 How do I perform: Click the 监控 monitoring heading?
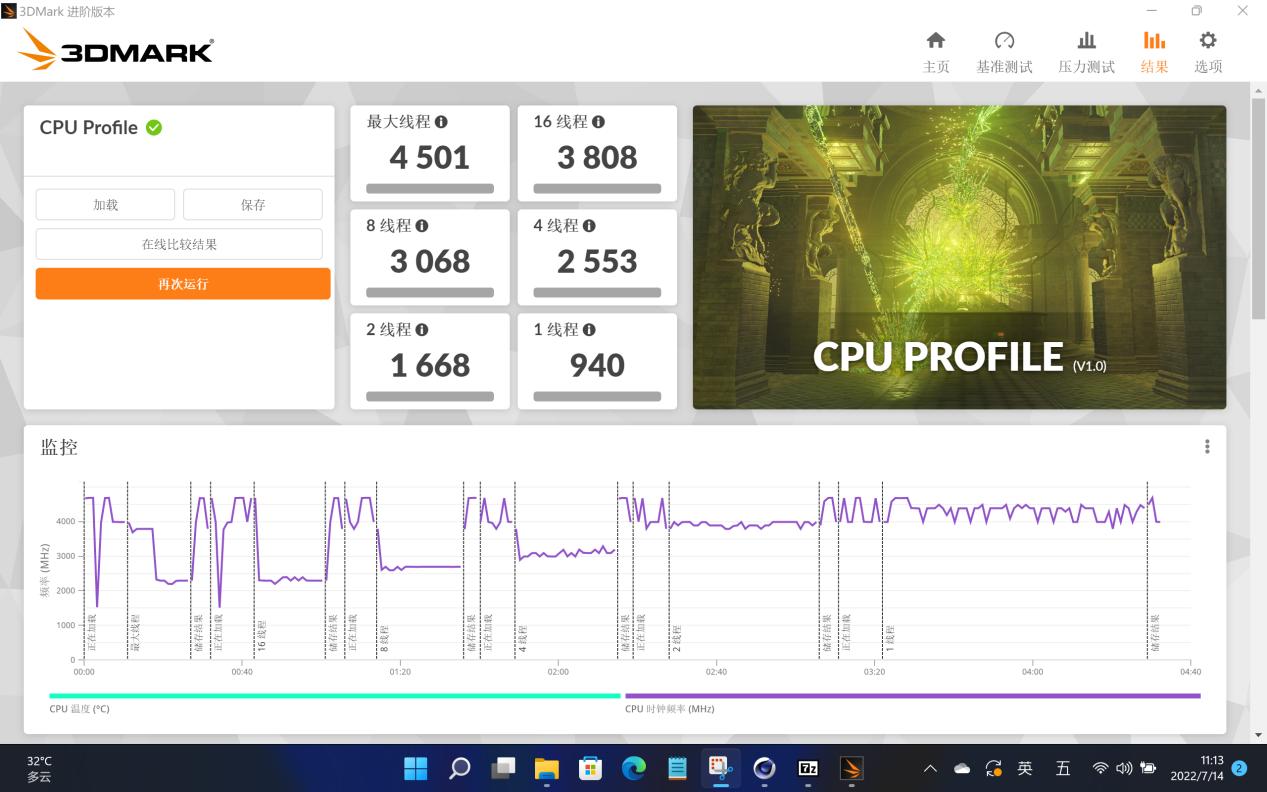[x=59, y=447]
